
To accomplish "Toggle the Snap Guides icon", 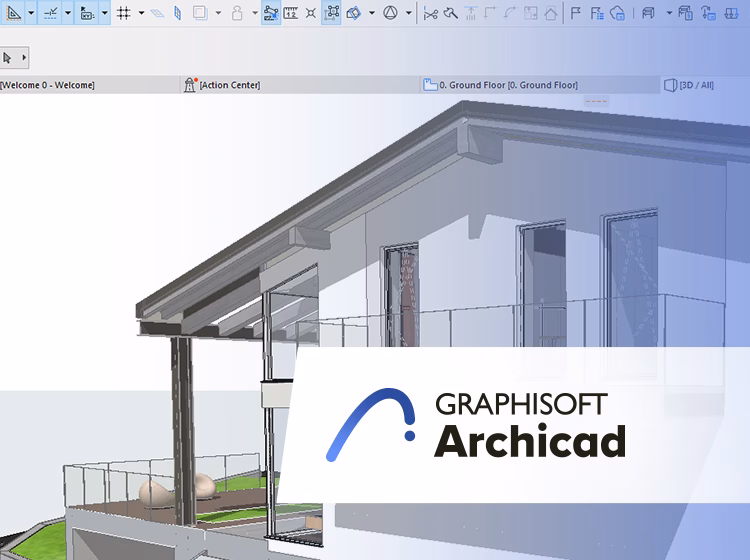I will pyautogui.click(x=51, y=13).
